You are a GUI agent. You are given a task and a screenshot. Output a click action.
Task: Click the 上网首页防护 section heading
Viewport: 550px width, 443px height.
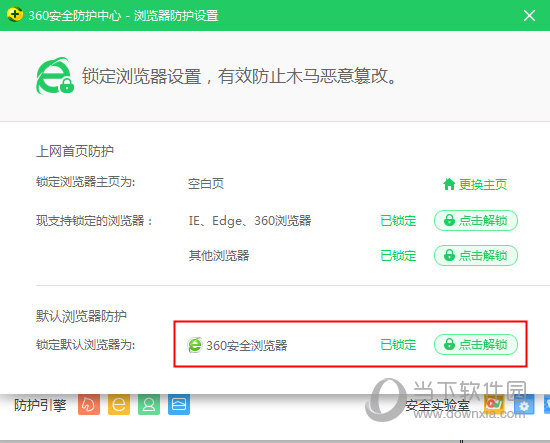click(75, 151)
